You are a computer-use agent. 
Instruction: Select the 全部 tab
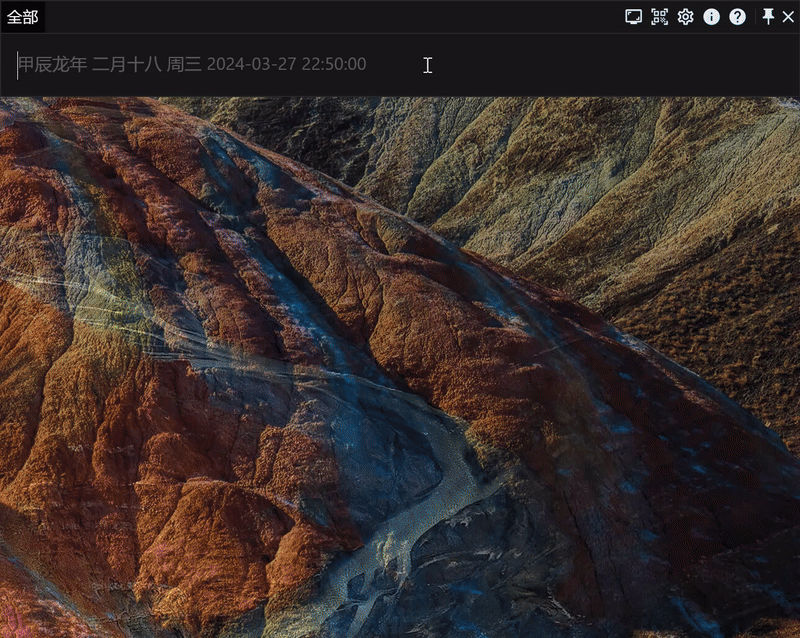pos(22,17)
